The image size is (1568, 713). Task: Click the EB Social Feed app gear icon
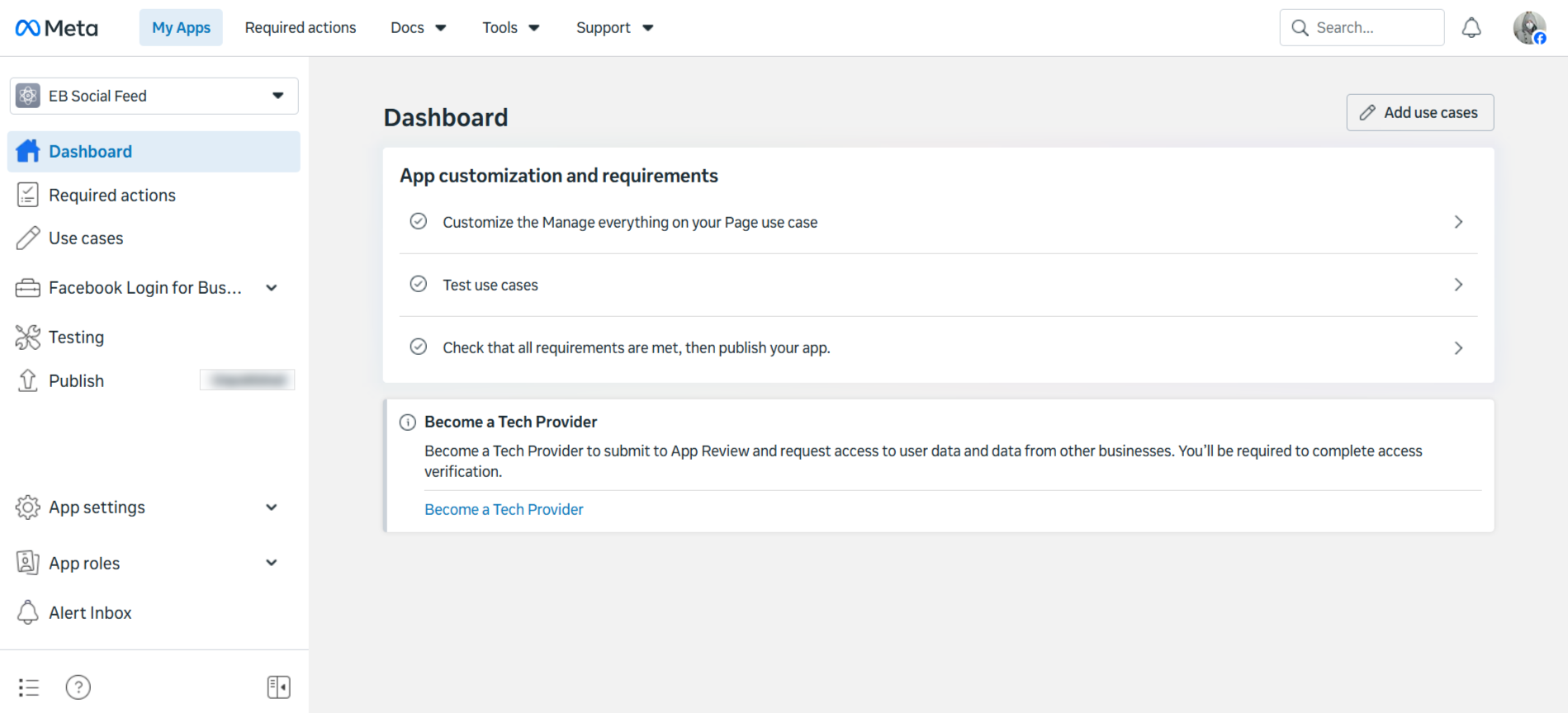(x=28, y=96)
